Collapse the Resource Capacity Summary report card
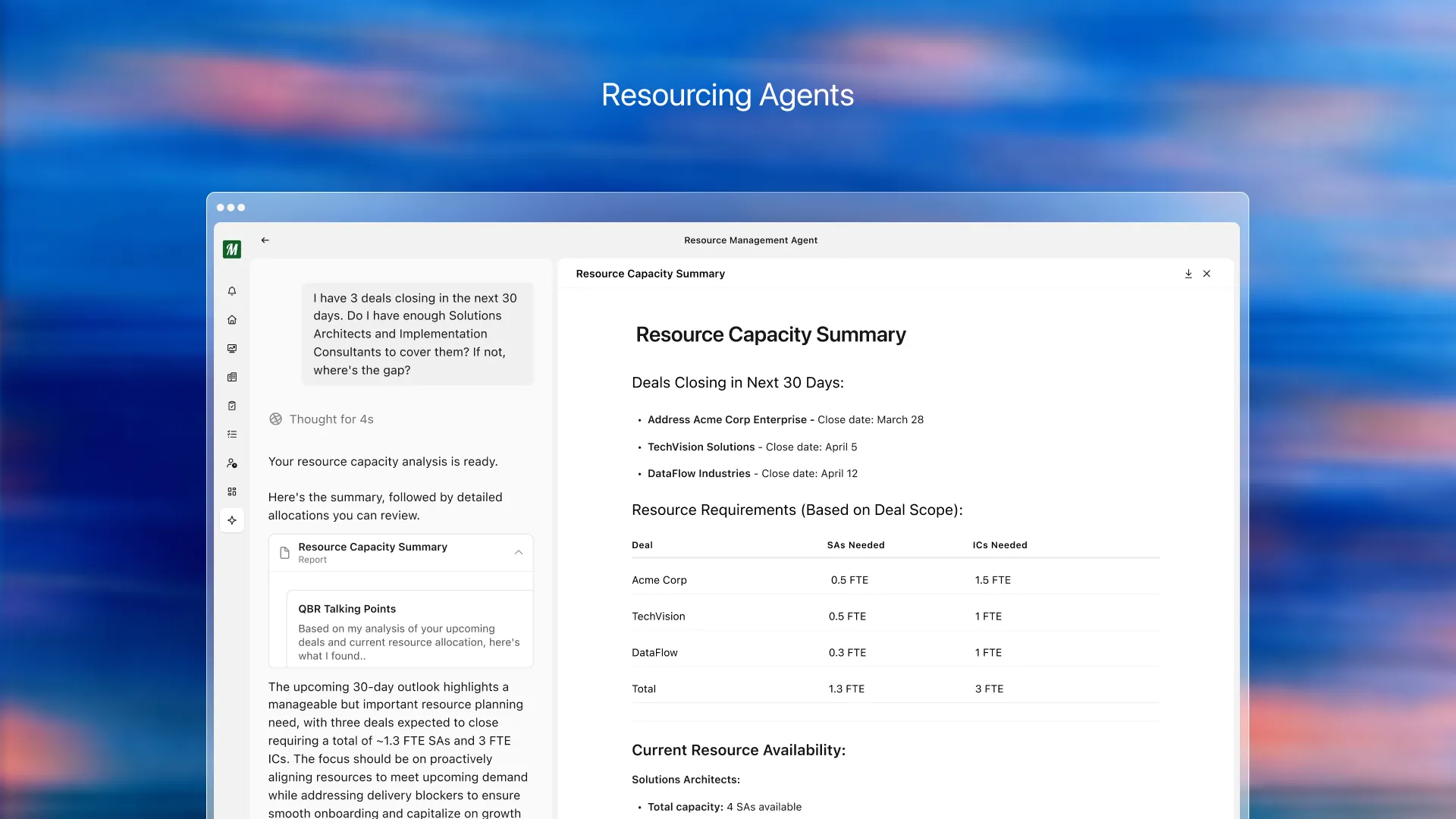 pyautogui.click(x=519, y=553)
